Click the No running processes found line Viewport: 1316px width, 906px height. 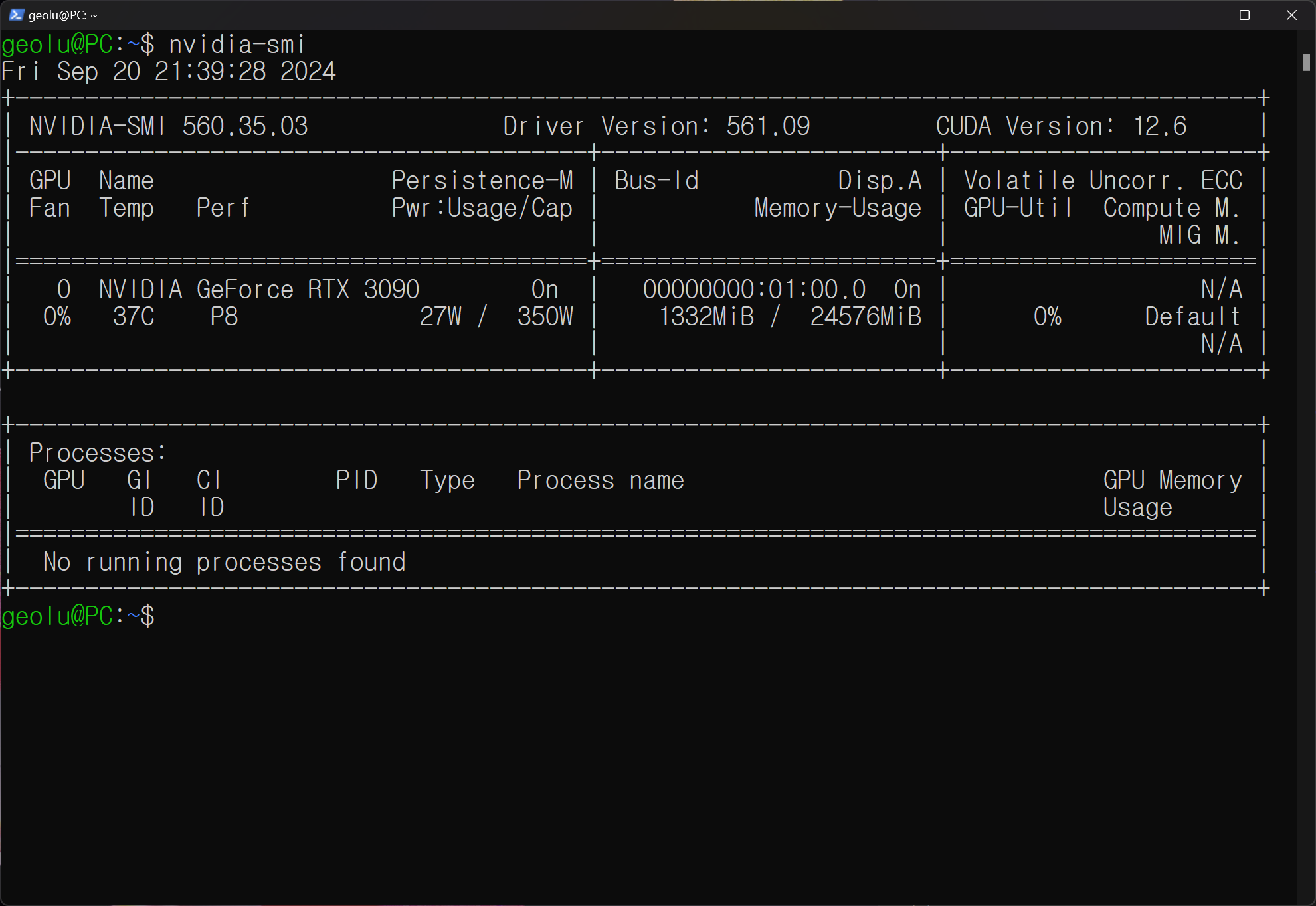coord(224,562)
